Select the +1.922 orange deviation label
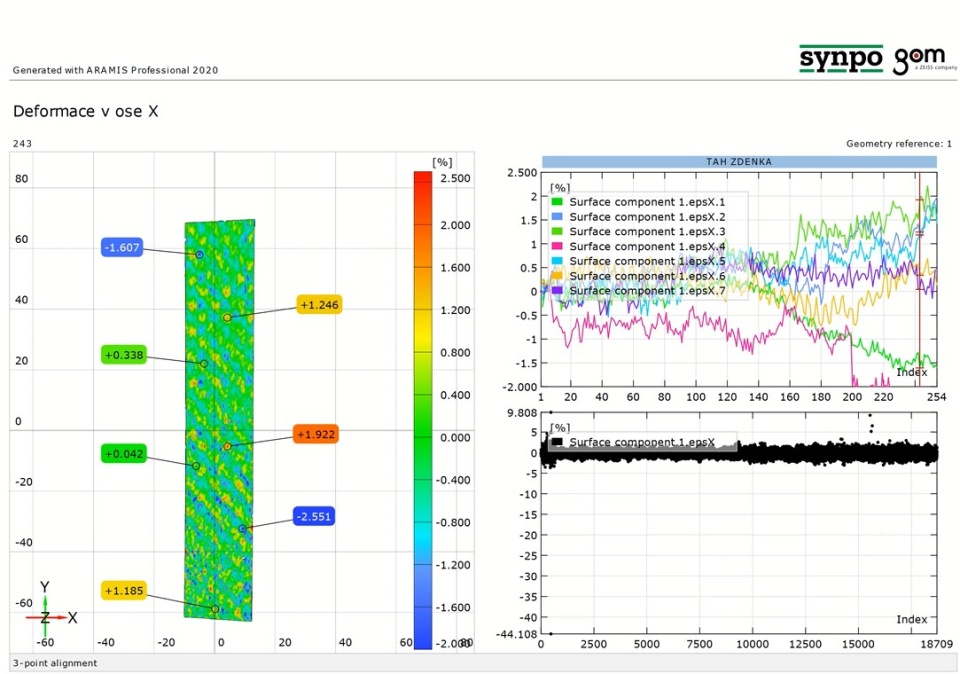Screen dimensions: 960x674 pos(315,434)
